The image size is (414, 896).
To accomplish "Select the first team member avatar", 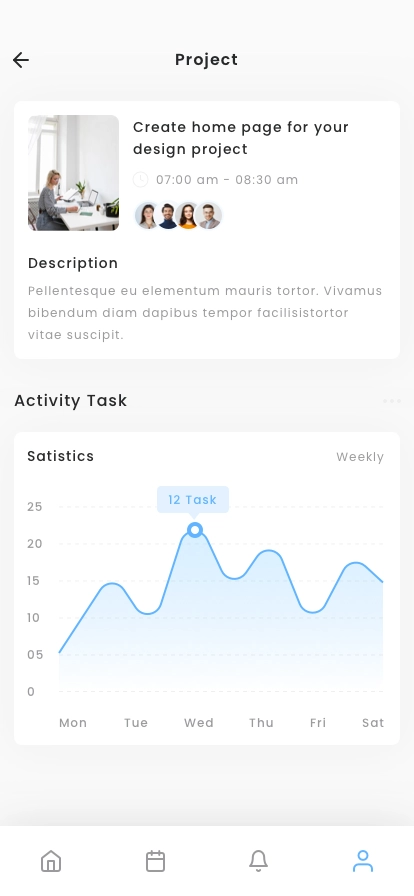I will pos(148,215).
